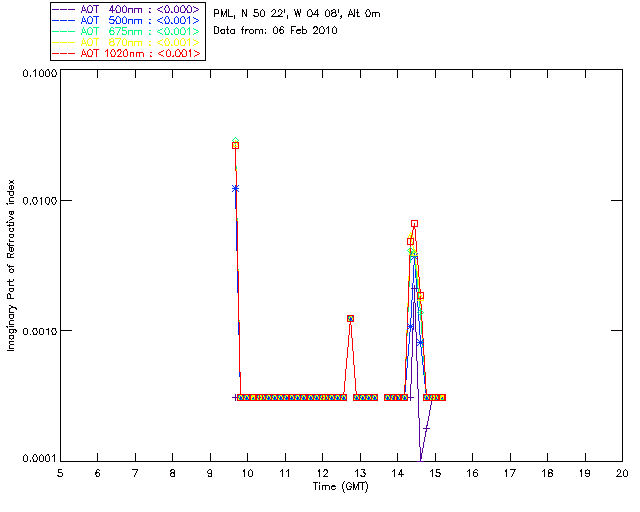The height and width of the screenshot is (512, 640).
Task: Click the red square marker at the first peak
Action: pyautogui.click(x=236, y=145)
